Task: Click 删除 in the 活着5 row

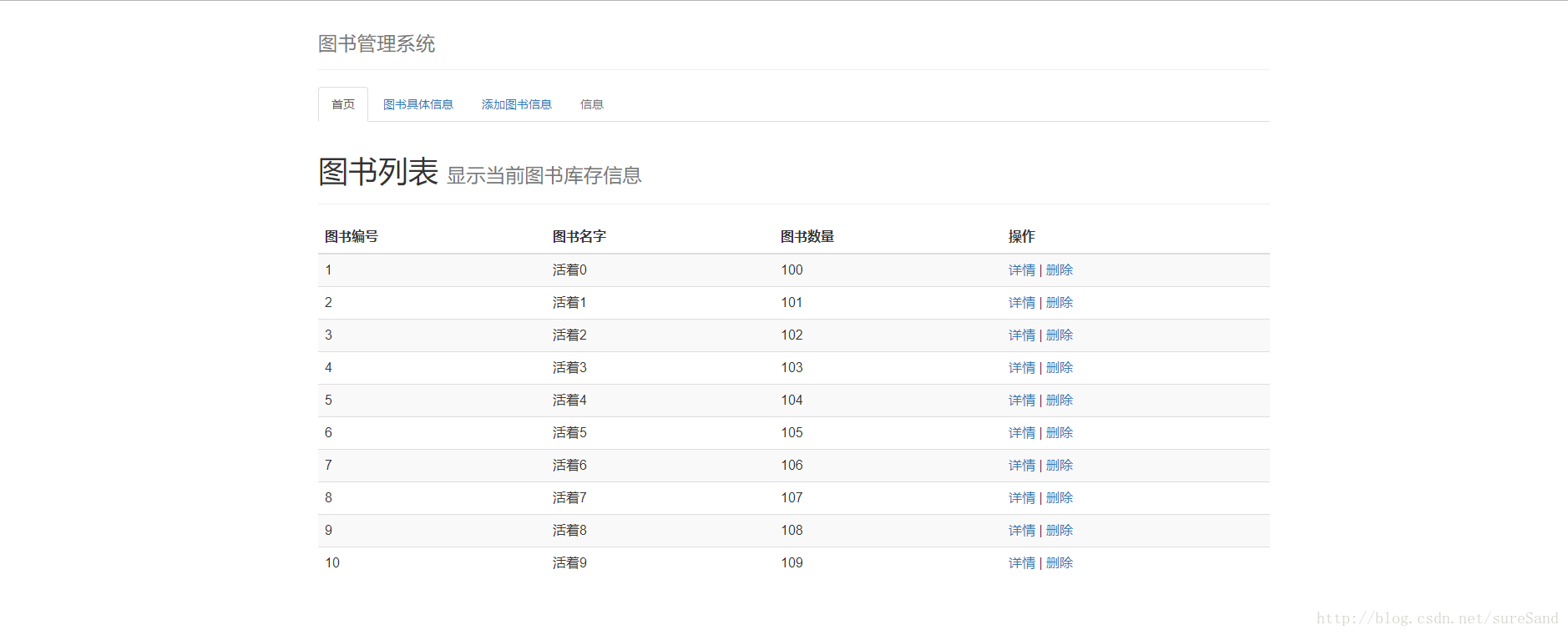Action: 1060,433
